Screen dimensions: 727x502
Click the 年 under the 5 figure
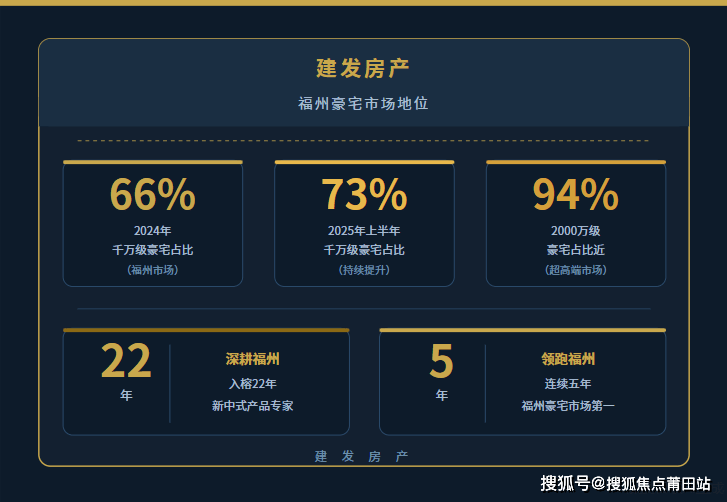click(441, 395)
